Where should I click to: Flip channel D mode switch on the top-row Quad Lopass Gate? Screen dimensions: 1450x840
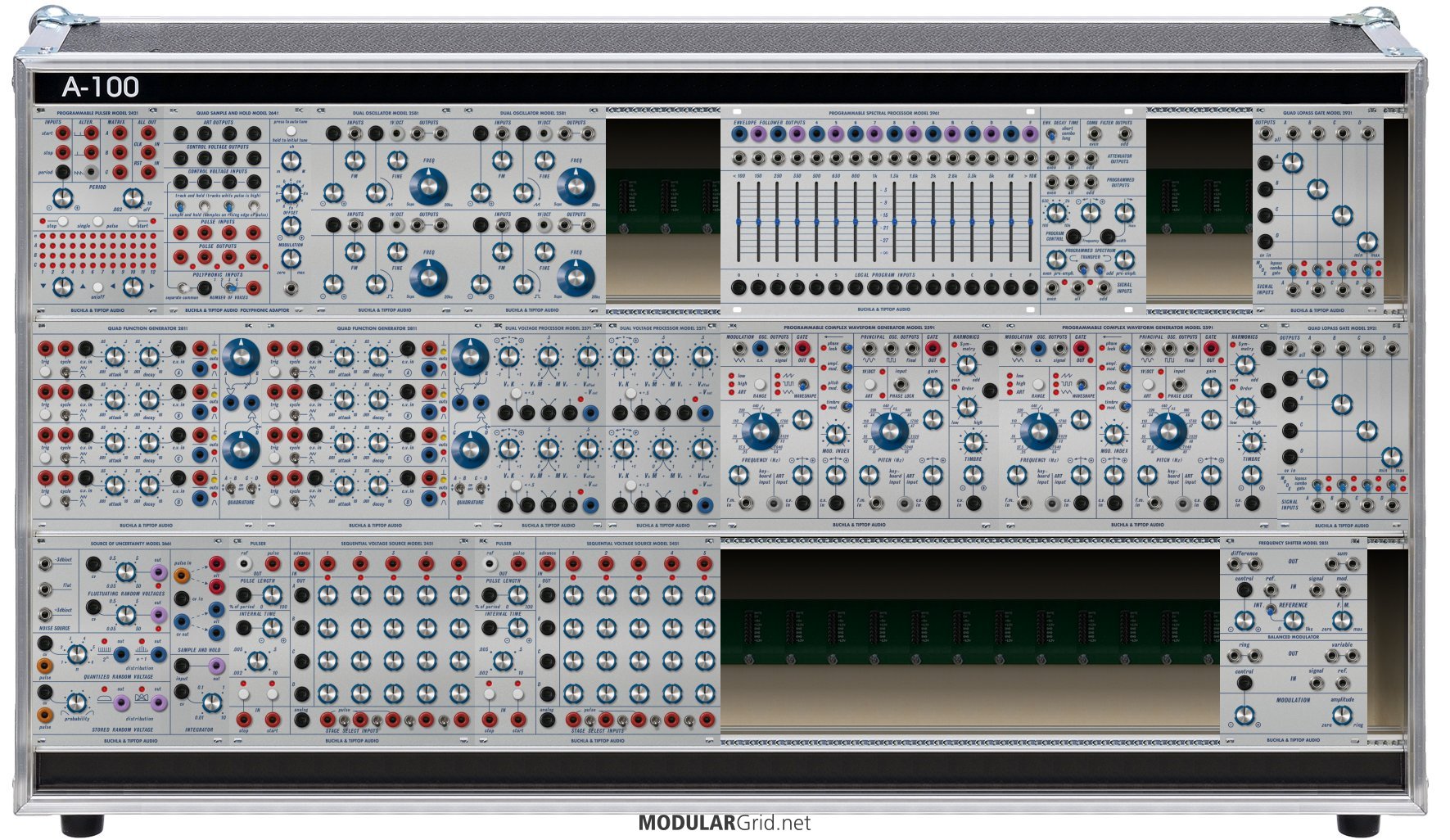pos(1367,269)
